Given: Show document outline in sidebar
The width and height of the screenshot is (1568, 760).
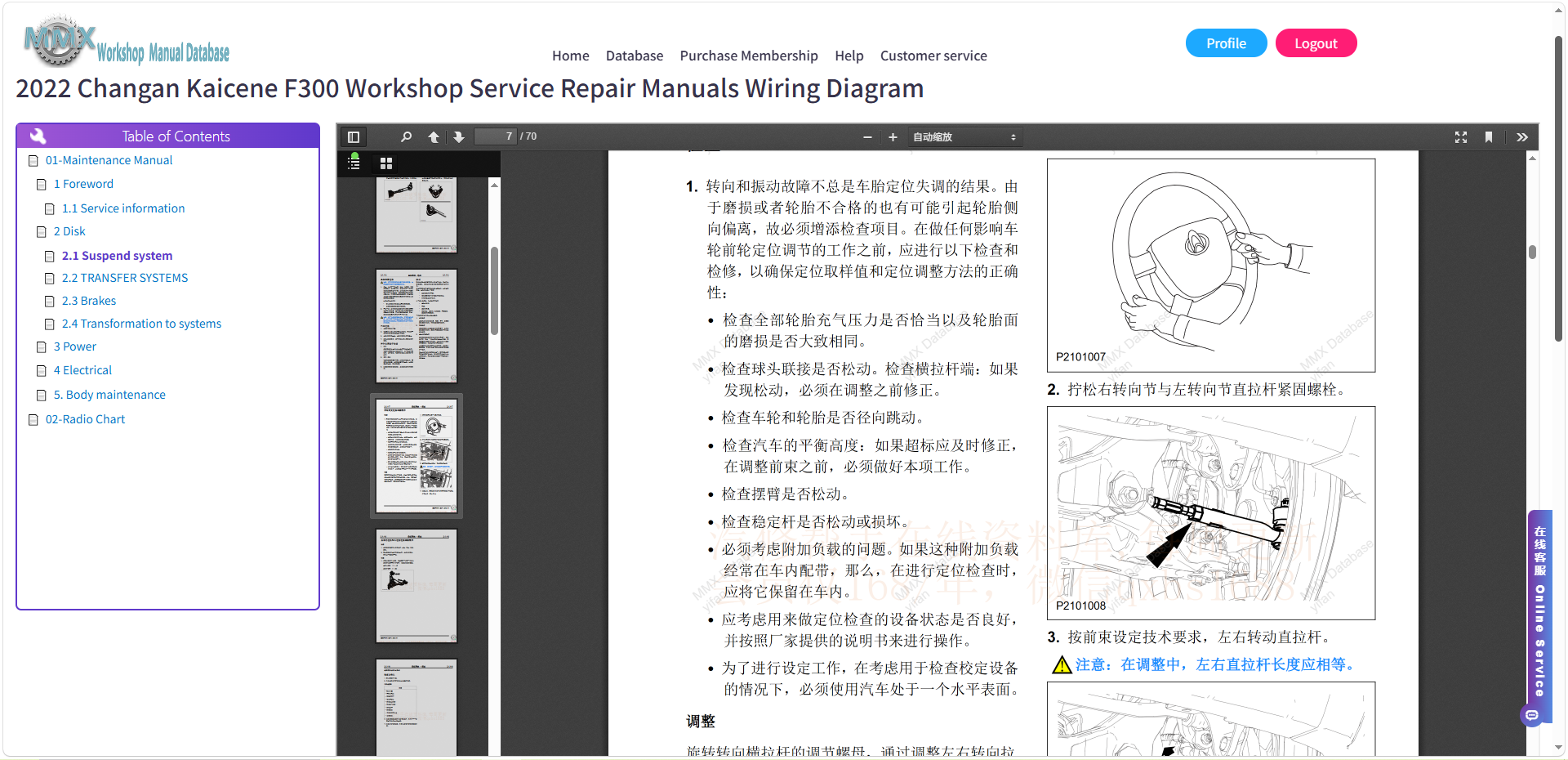Looking at the screenshot, I should click(x=354, y=163).
